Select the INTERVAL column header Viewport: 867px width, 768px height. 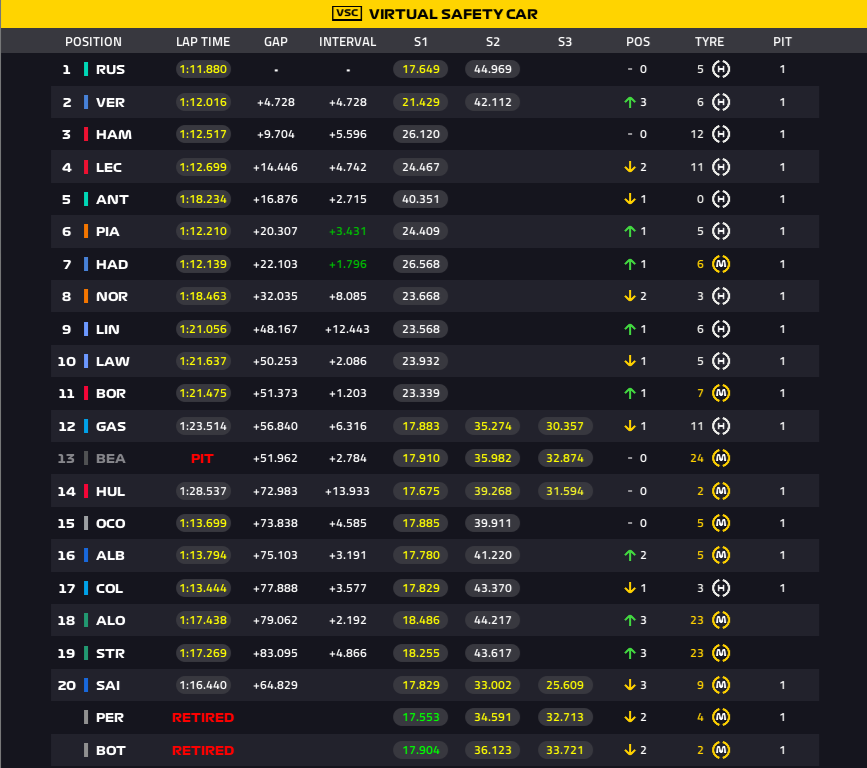[347, 42]
